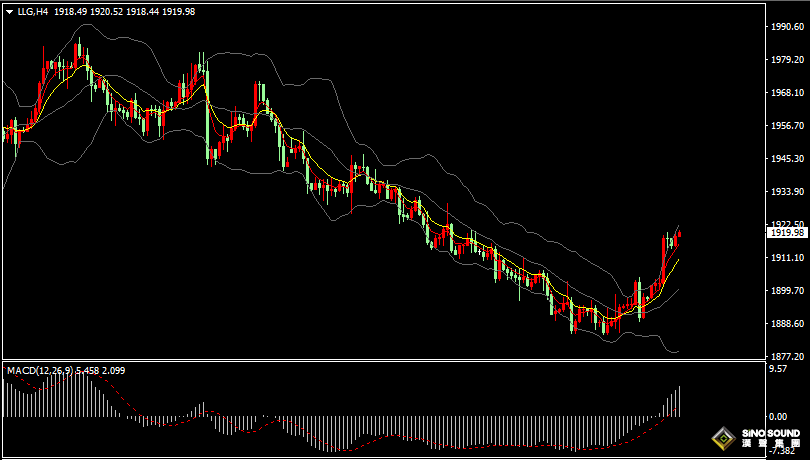The image size is (810, 460).
Task: Click the dropdown triangle beside LLG,H4
Action: [x=9, y=11]
